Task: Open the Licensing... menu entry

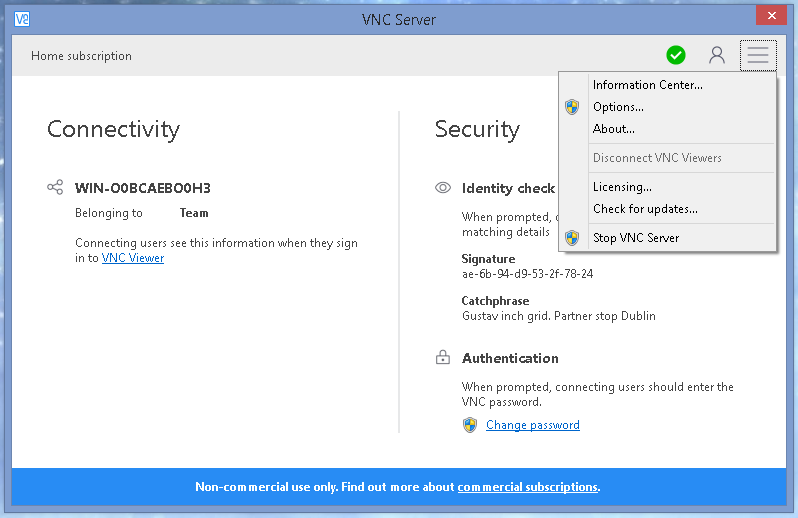Action: 622,187
